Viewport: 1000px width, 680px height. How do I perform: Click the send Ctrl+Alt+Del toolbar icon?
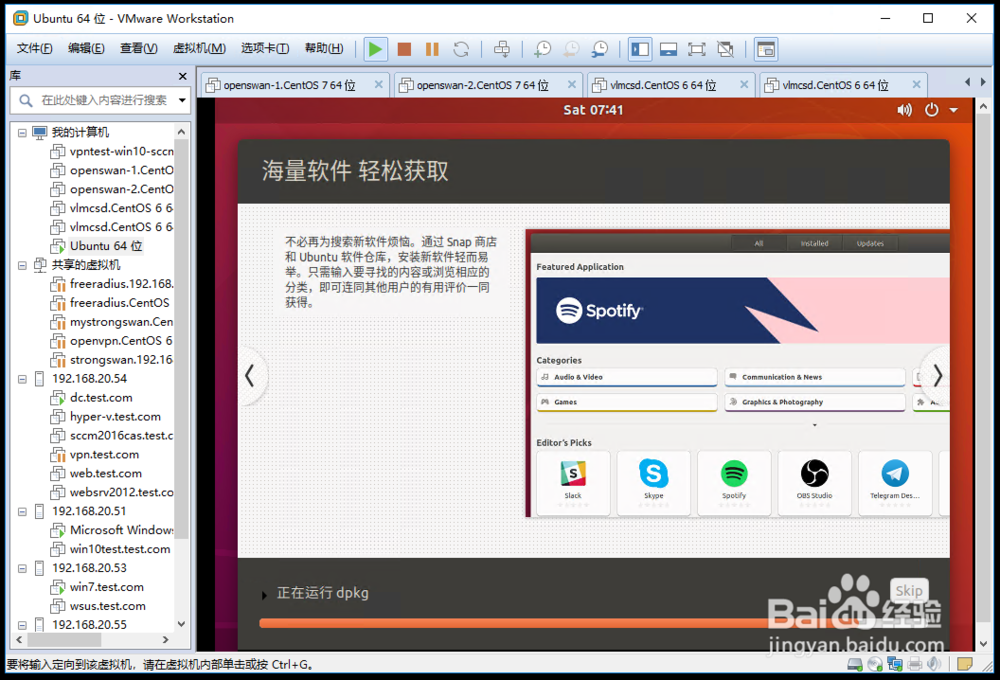[502, 49]
